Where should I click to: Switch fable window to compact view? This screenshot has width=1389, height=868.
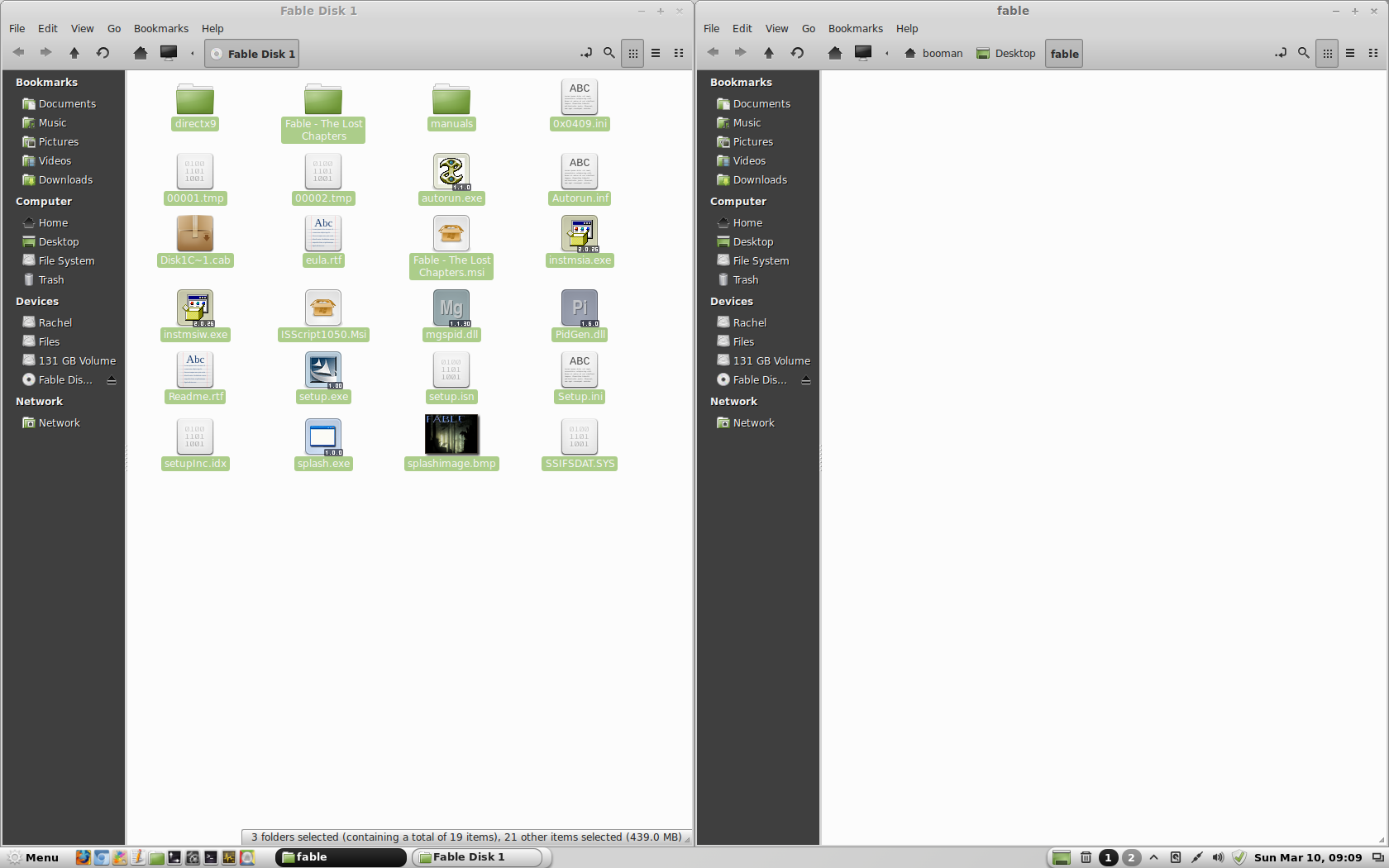(x=1373, y=53)
